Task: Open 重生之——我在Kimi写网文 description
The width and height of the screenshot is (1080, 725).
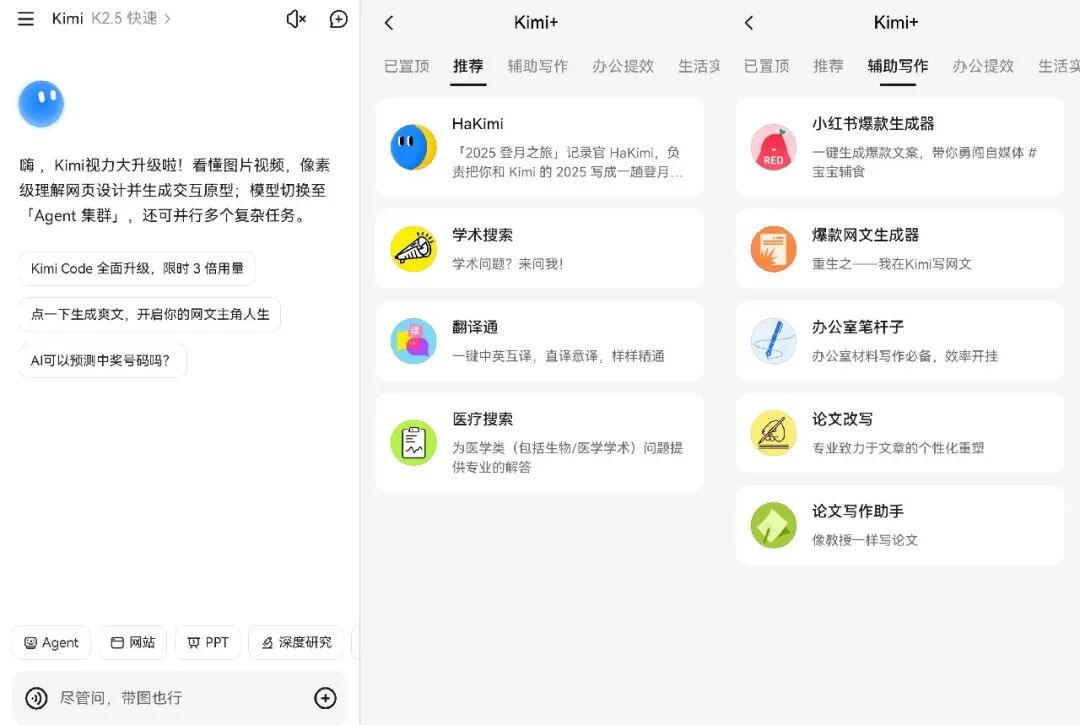Action: coord(891,264)
